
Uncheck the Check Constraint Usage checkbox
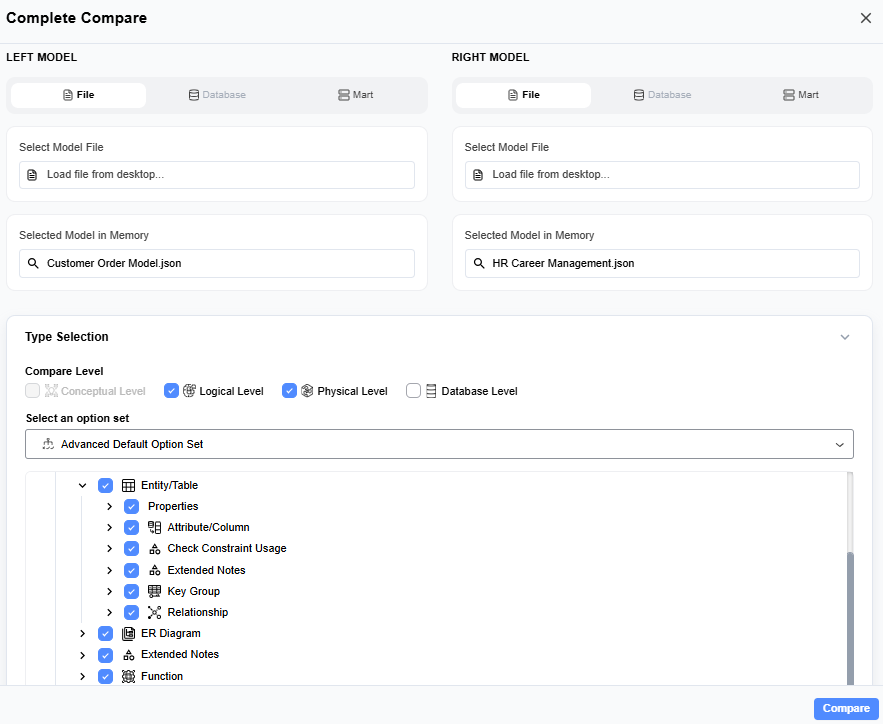tap(131, 549)
